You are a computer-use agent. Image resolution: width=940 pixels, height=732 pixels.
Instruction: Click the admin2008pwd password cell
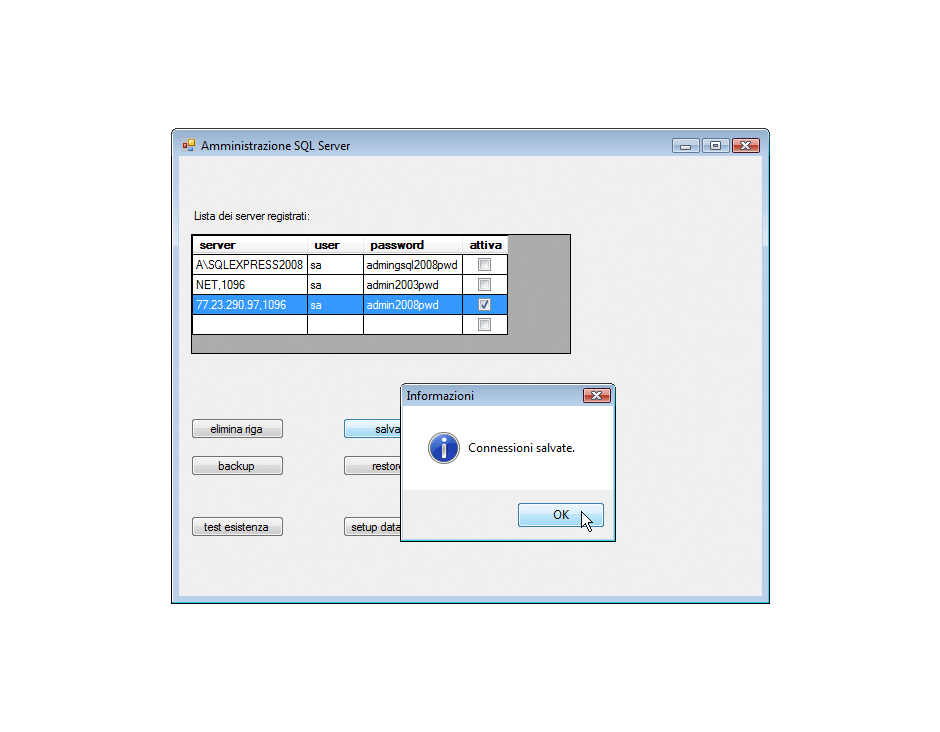click(412, 305)
